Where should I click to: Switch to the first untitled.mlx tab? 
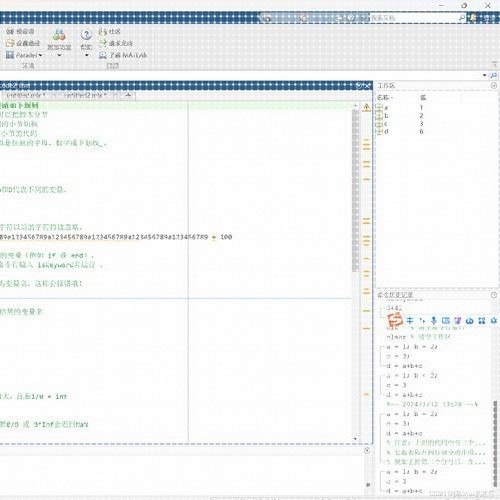[x=26, y=95]
